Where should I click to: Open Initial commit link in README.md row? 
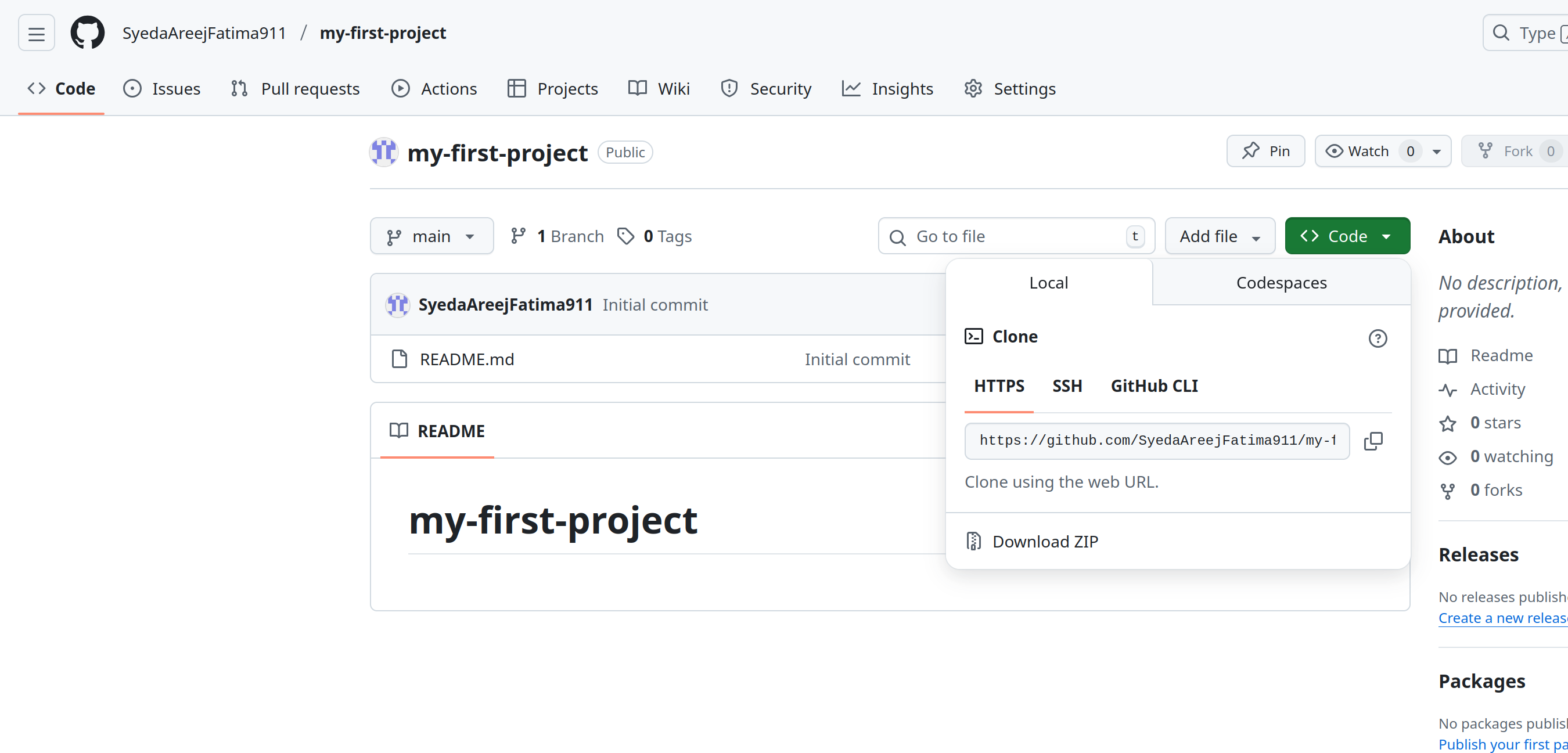point(857,360)
